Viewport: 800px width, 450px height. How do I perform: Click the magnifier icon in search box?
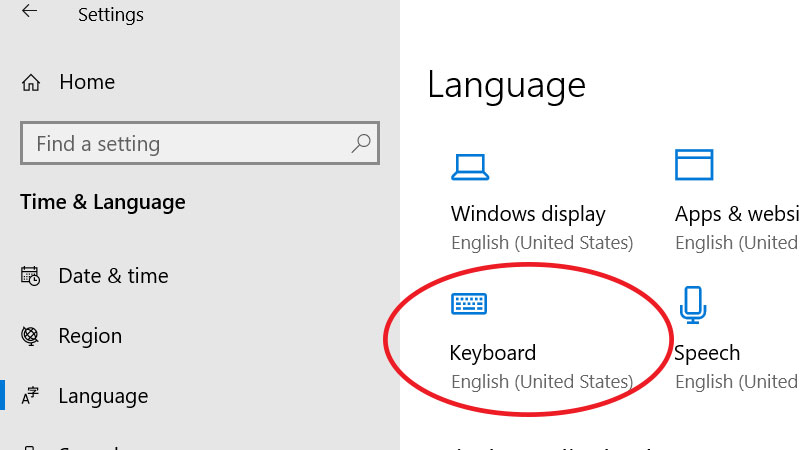[361, 144]
